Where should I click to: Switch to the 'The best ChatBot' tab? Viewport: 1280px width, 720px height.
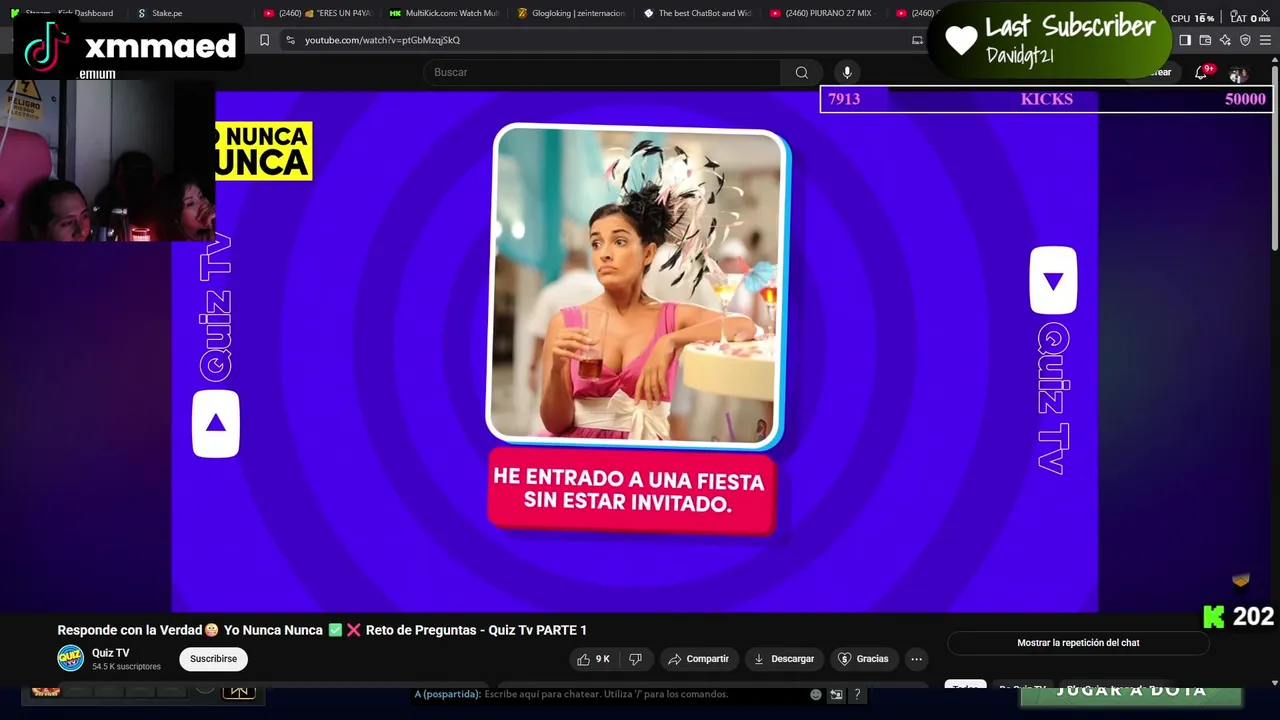tap(697, 13)
